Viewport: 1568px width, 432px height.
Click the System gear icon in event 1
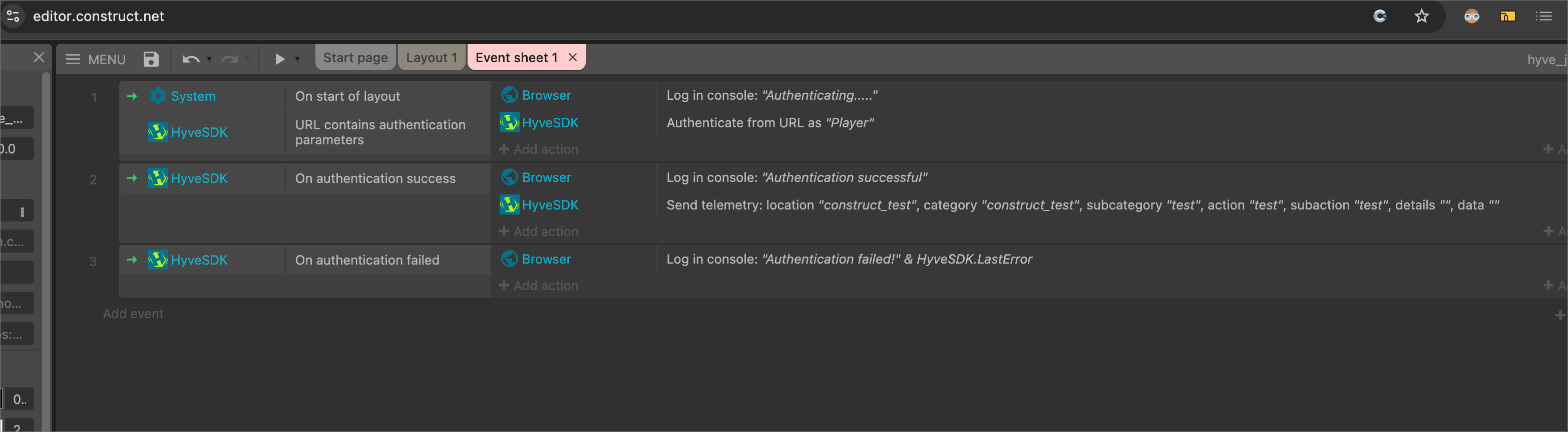pyautogui.click(x=158, y=96)
